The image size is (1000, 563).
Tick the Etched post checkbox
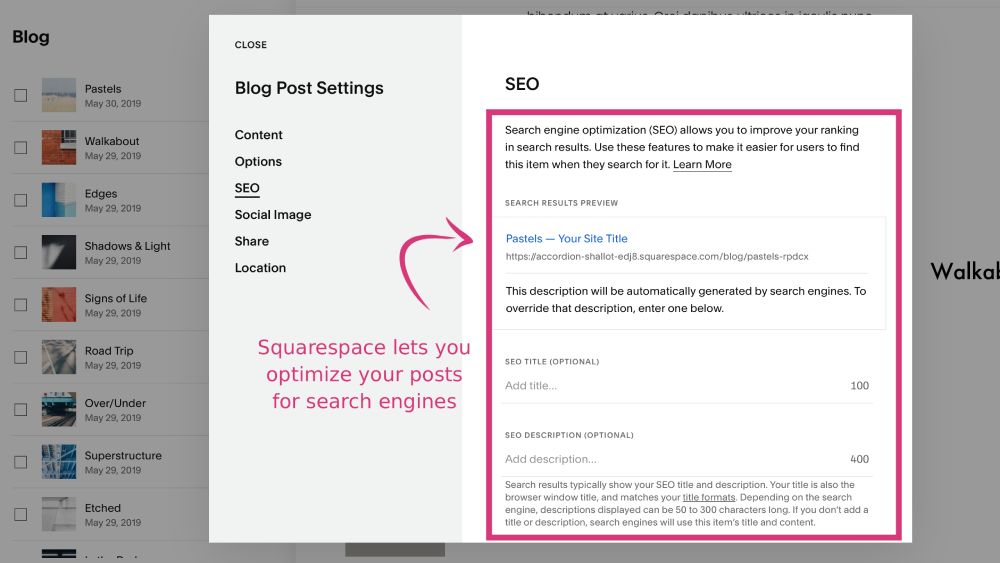pyautogui.click(x=20, y=514)
